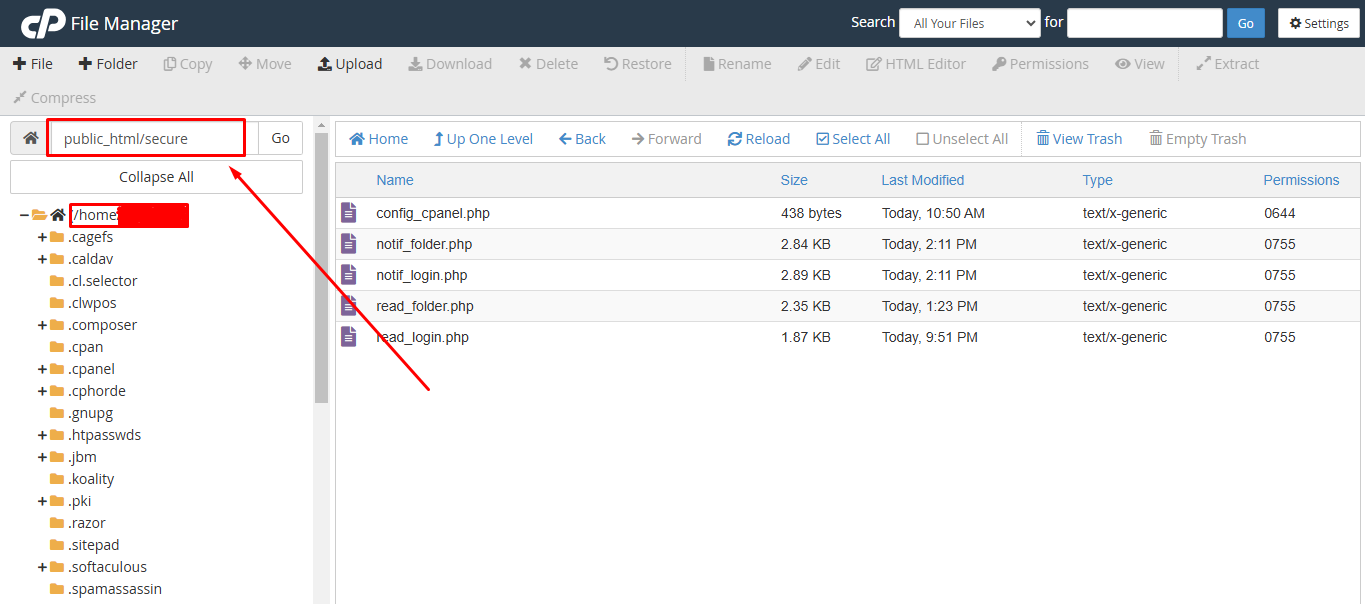
Task: Open the Upload tool
Action: point(350,64)
